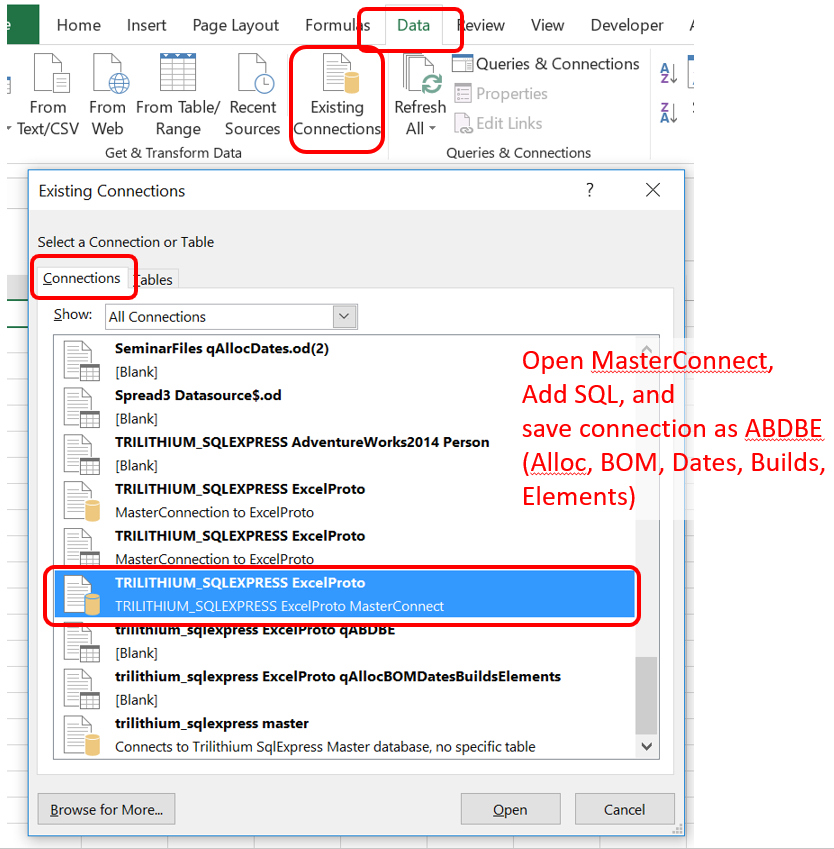
Task: Select the Data ribbon tab
Action: point(413,25)
